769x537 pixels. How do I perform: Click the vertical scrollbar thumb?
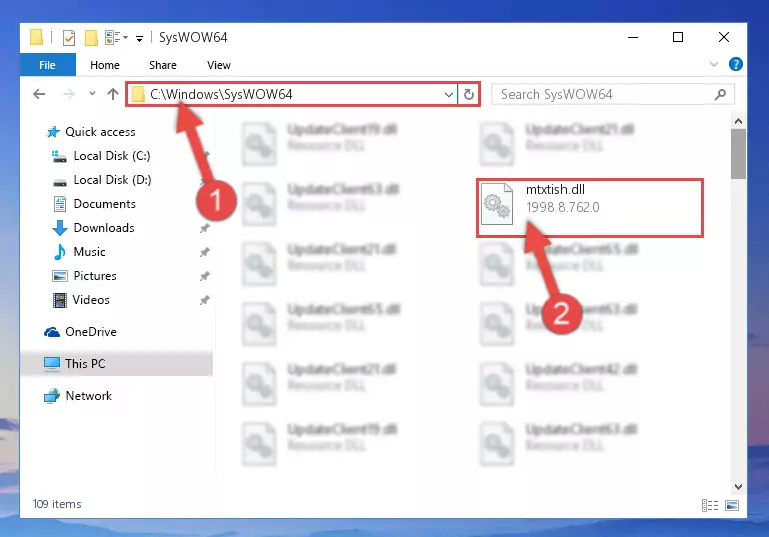pos(738,154)
